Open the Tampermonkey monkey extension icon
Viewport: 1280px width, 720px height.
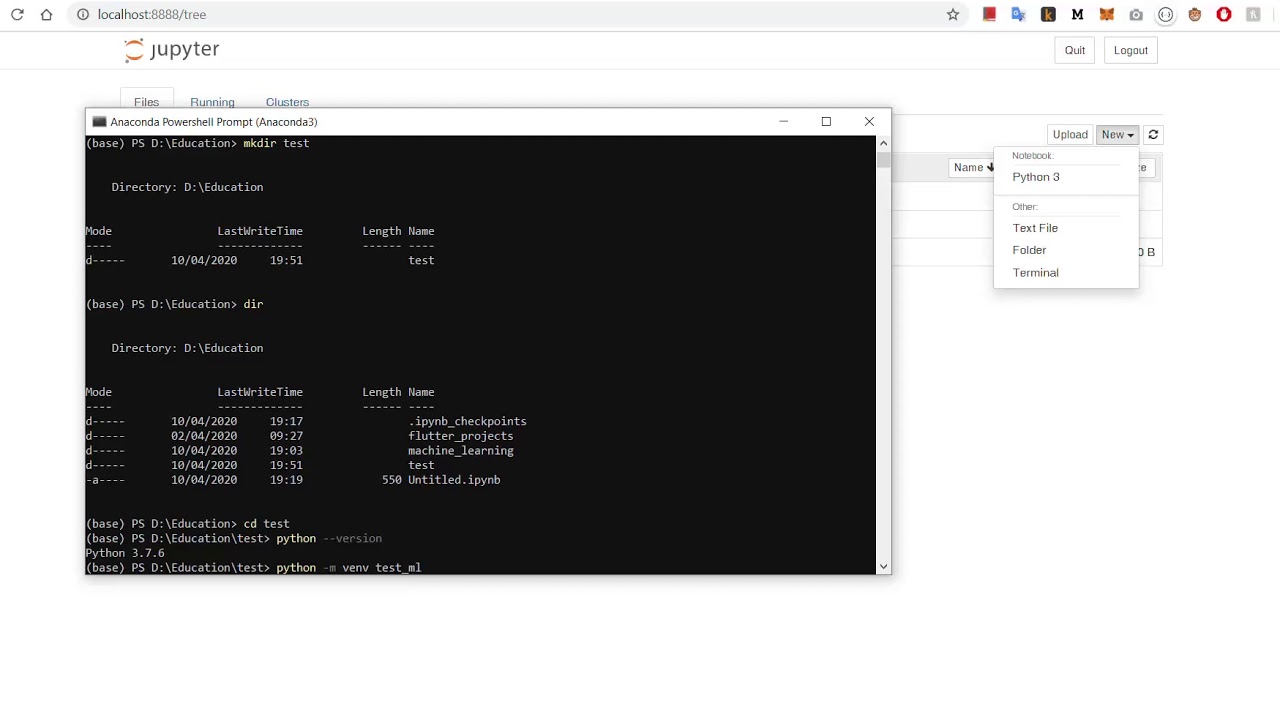click(x=1194, y=15)
